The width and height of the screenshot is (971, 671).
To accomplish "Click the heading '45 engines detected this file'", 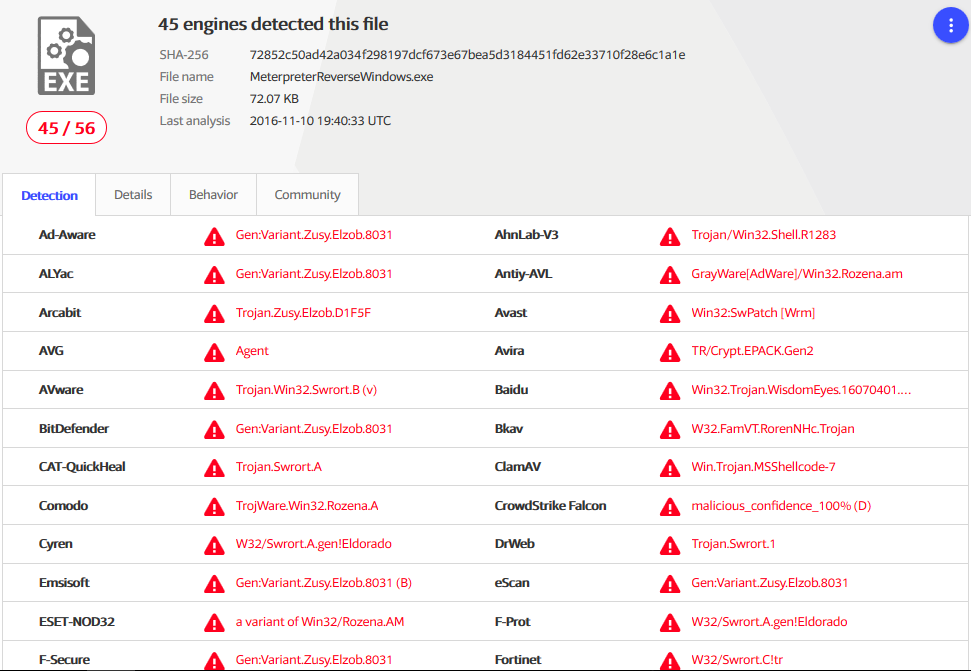I will 273,24.
